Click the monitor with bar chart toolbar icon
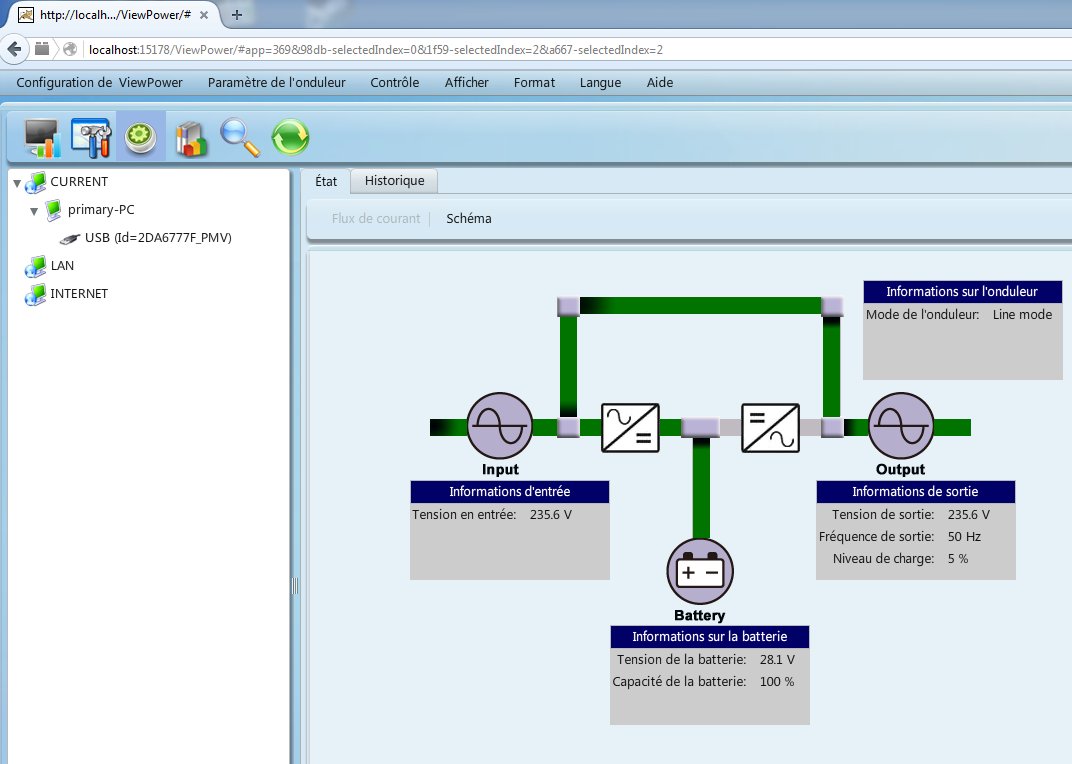Viewport: 1072px width, 764px height. tap(42, 137)
